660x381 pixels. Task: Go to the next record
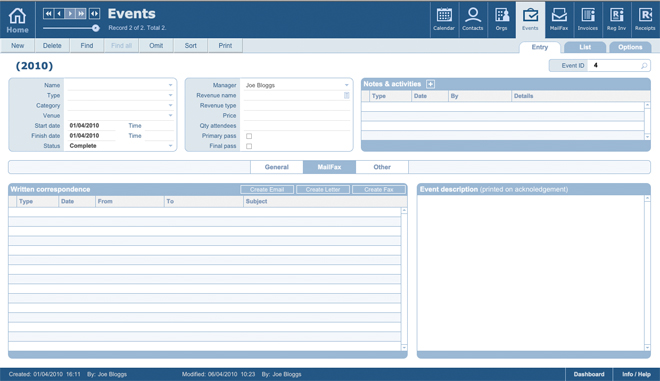pos(70,13)
